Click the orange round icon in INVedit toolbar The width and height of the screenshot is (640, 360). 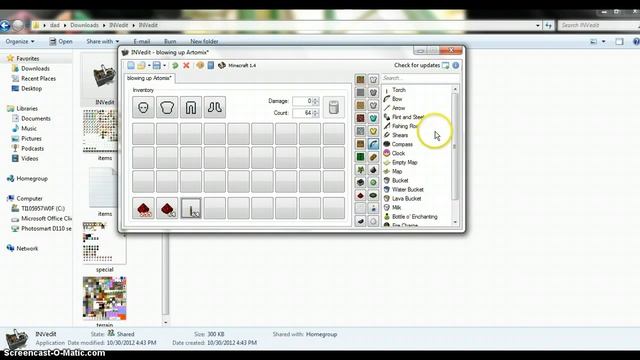(200, 65)
